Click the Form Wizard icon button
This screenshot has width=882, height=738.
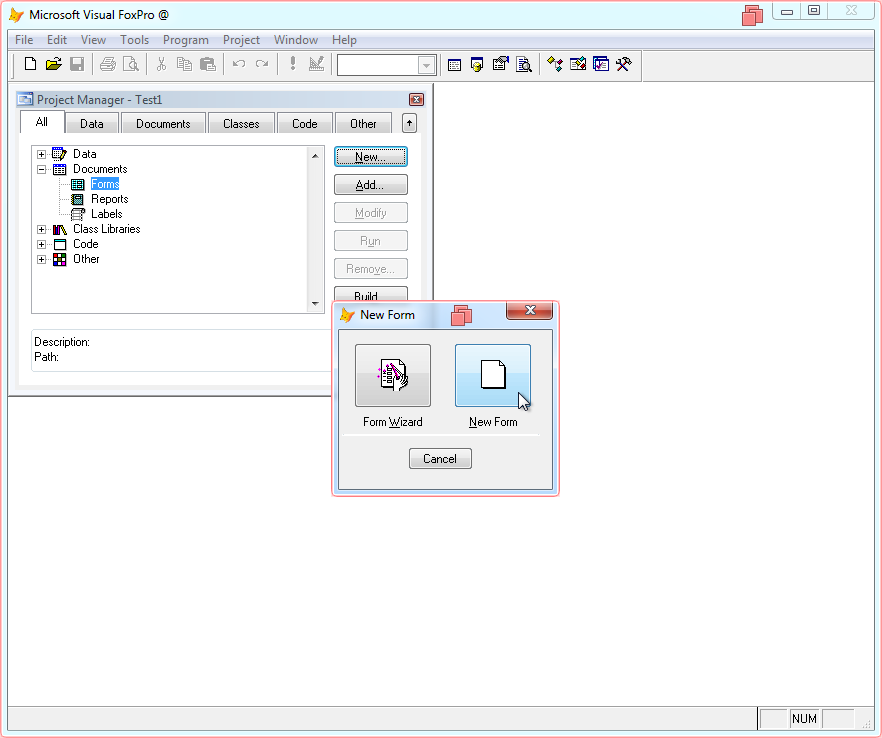point(393,375)
